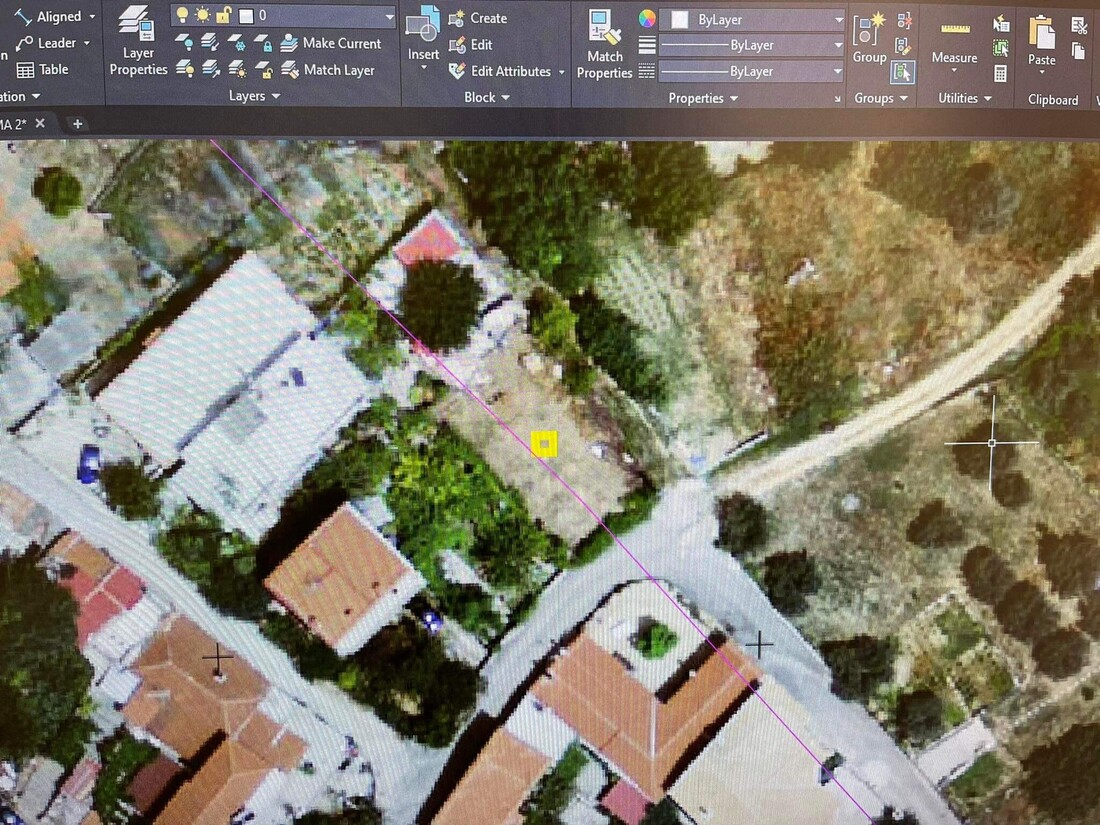Viewport: 1100px width, 825px height.
Task: Open the layer name dropdown list
Action: click(x=388, y=16)
